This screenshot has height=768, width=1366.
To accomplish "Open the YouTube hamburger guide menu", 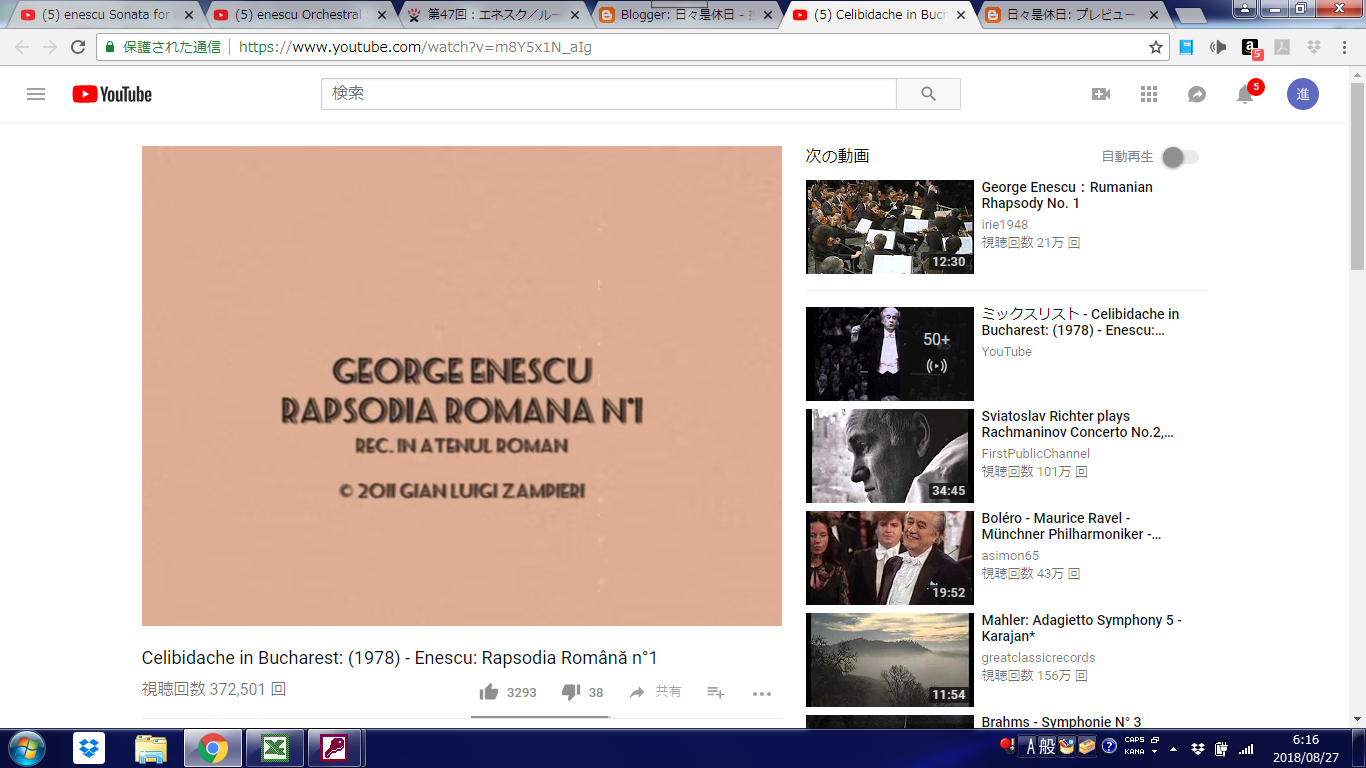I will coord(36,94).
